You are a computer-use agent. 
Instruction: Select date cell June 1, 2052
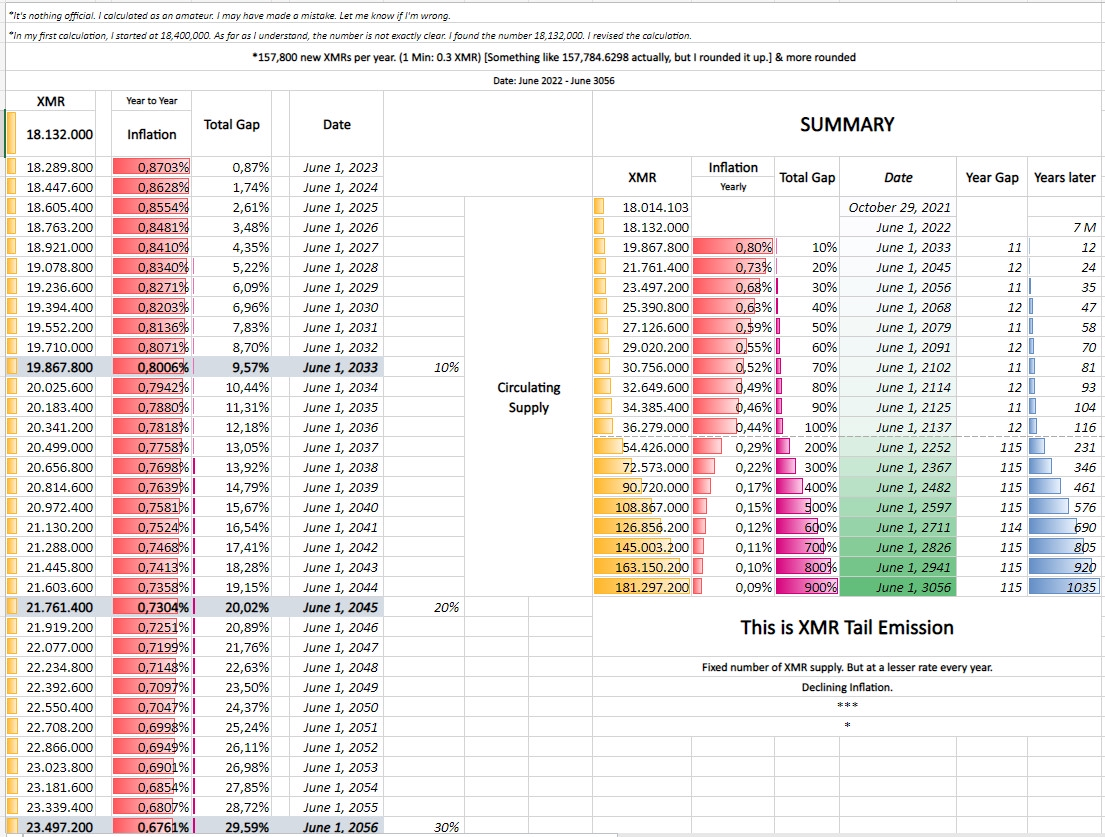[x=337, y=748]
